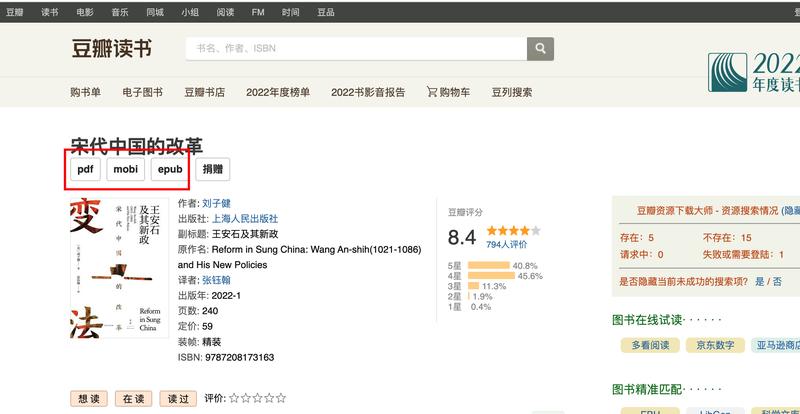Rate the book five stars
The width and height of the screenshot is (800, 414).
tap(281, 398)
